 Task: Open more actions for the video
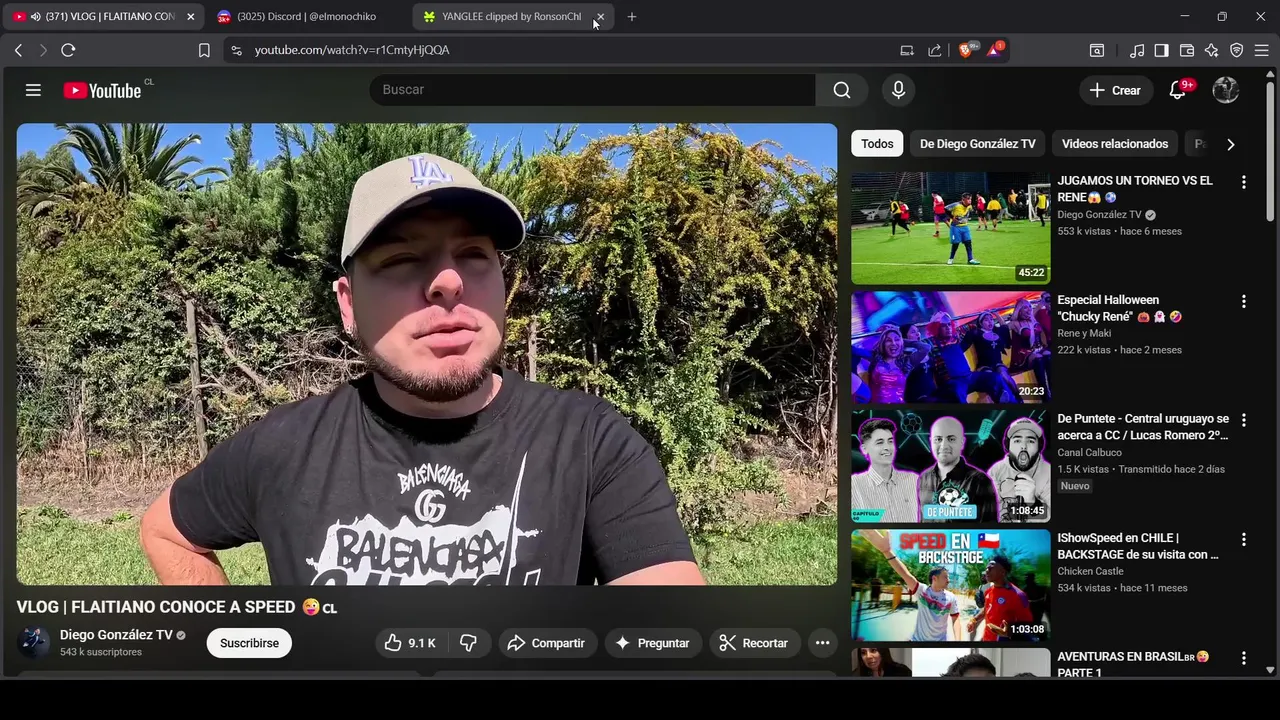(822, 643)
